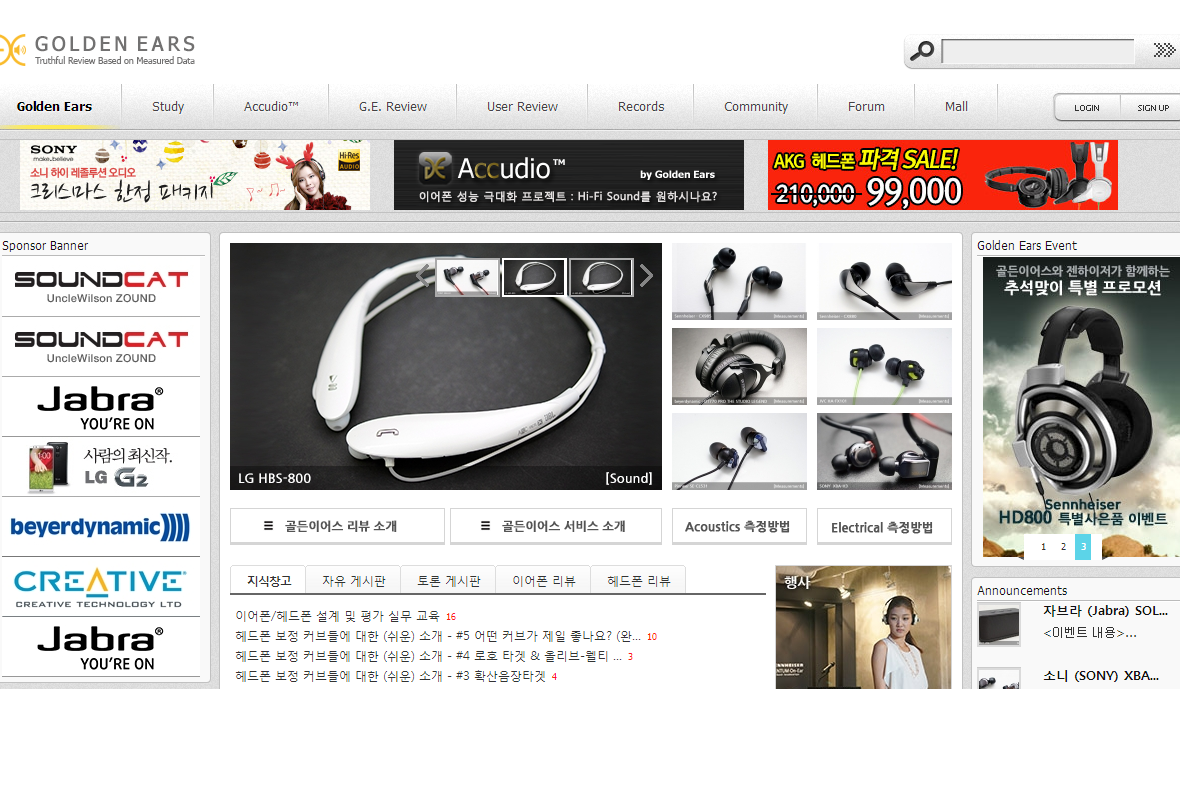Open the top-left black earphone review thumbnail
The width and height of the screenshot is (1180, 787).
click(x=739, y=281)
